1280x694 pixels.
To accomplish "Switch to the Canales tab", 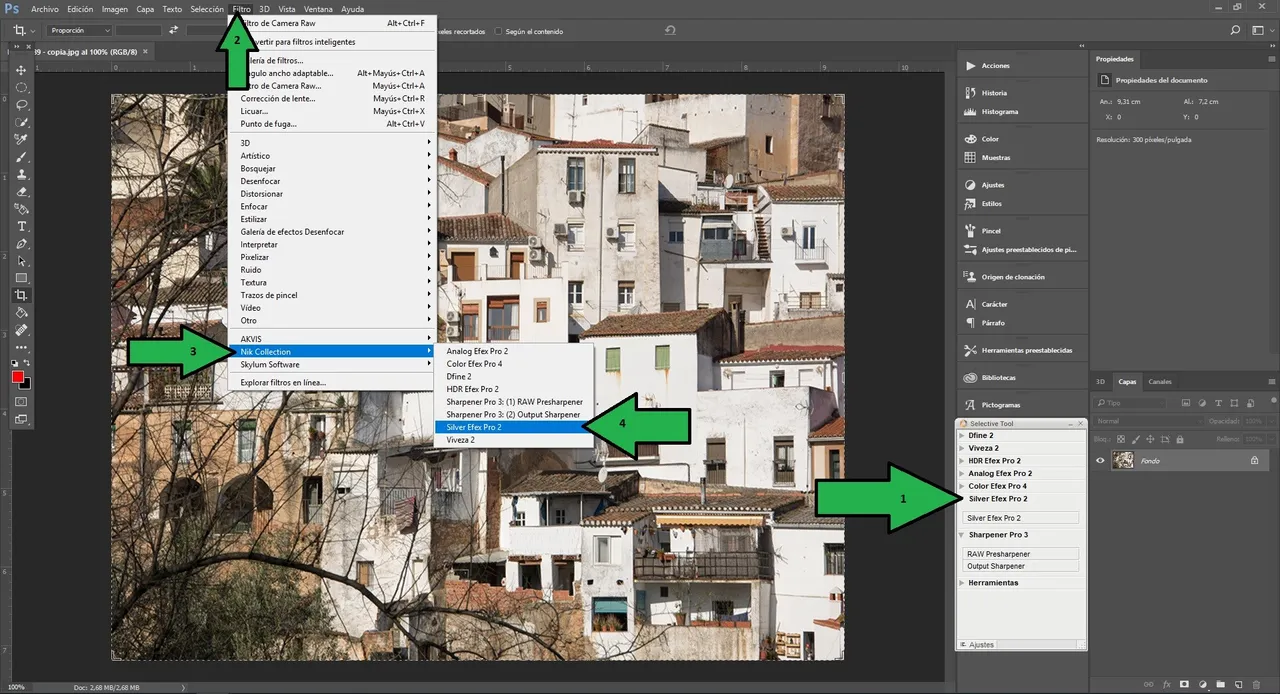I will [x=1160, y=382].
